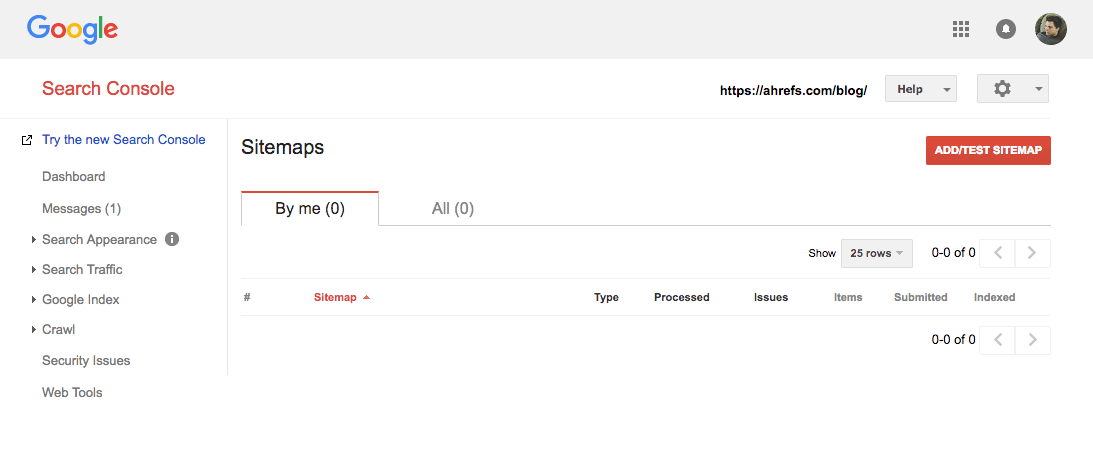
Task: Select the By me (0) tab
Action: pyautogui.click(x=310, y=209)
